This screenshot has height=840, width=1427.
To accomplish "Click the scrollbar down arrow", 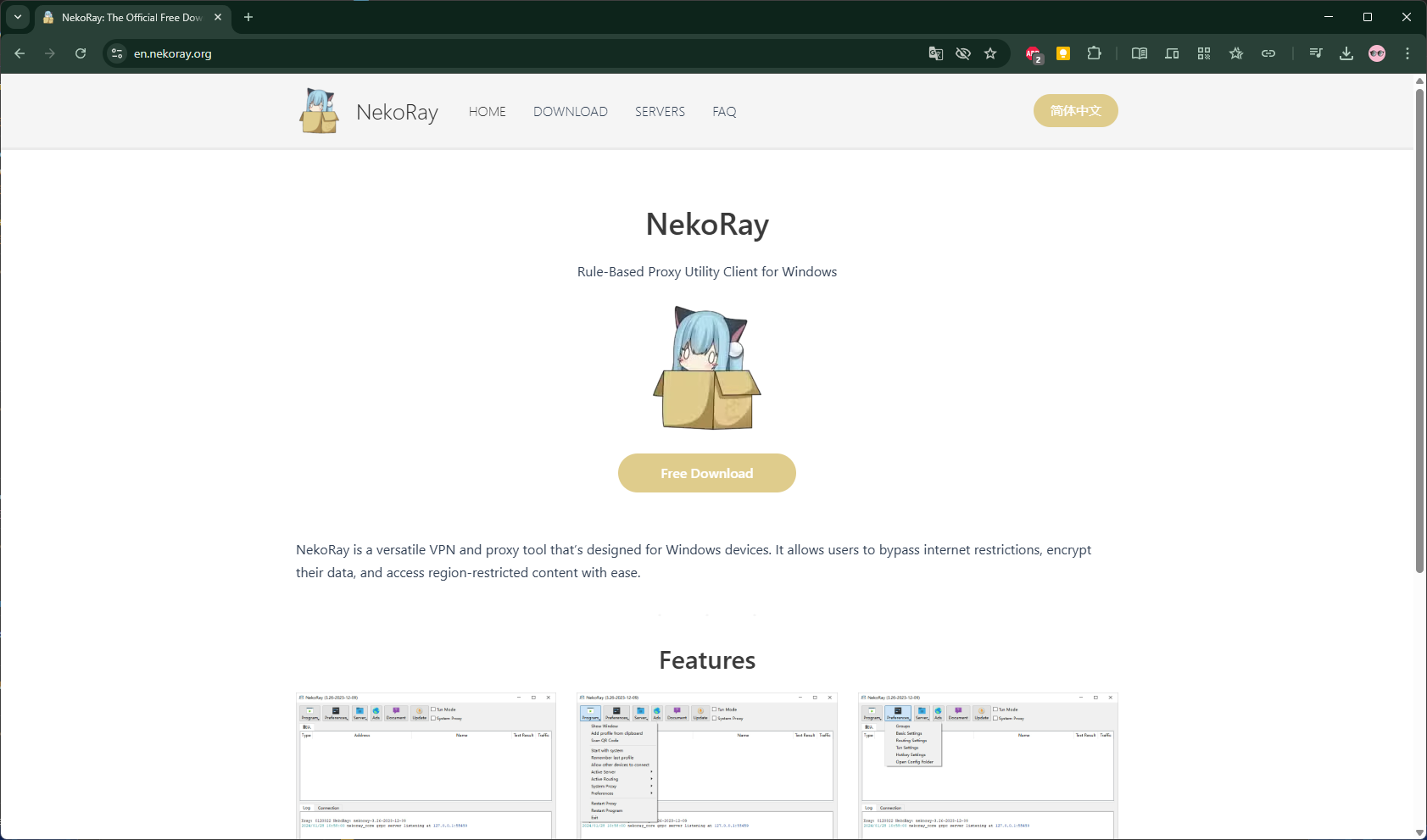I will tap(1419, 832).
